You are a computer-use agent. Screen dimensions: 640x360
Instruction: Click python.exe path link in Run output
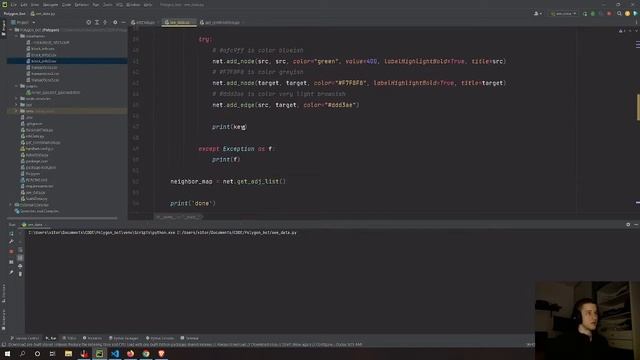coord(102,233)
